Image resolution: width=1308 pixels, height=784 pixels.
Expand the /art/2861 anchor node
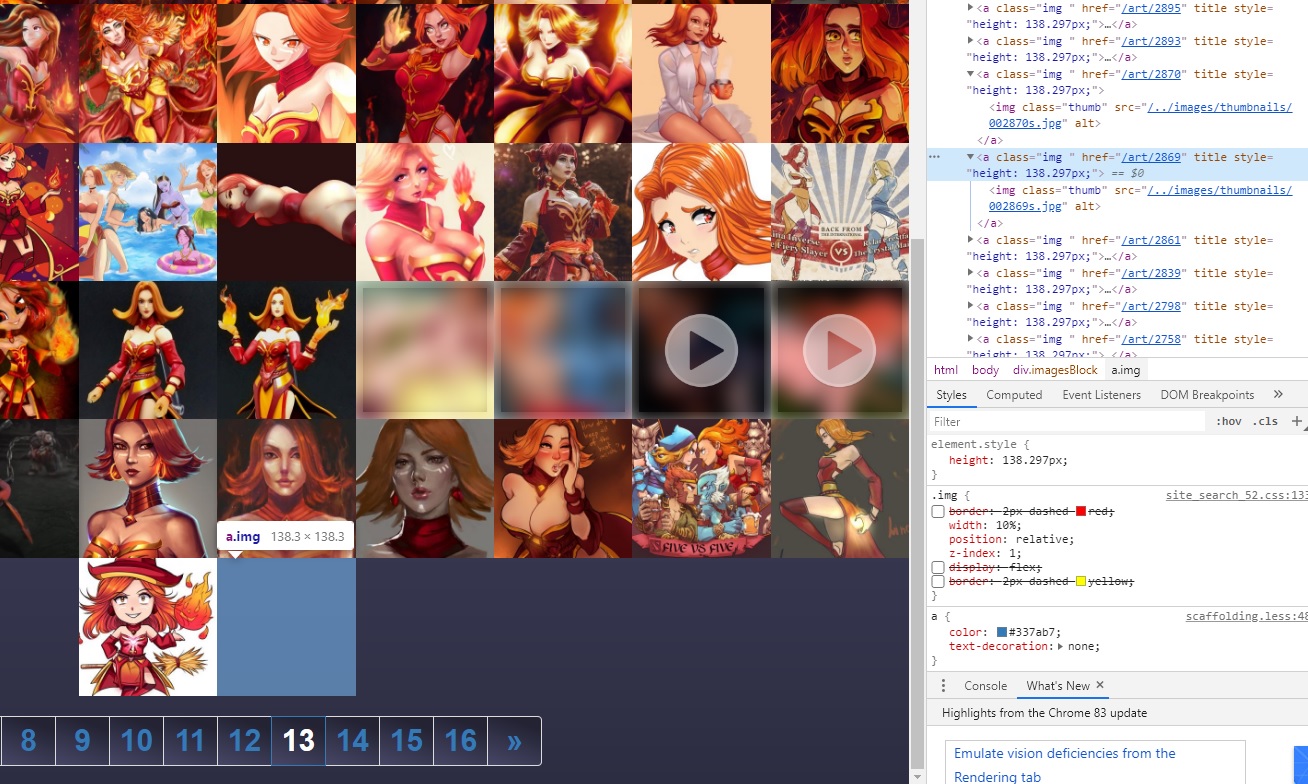point(970,240)
